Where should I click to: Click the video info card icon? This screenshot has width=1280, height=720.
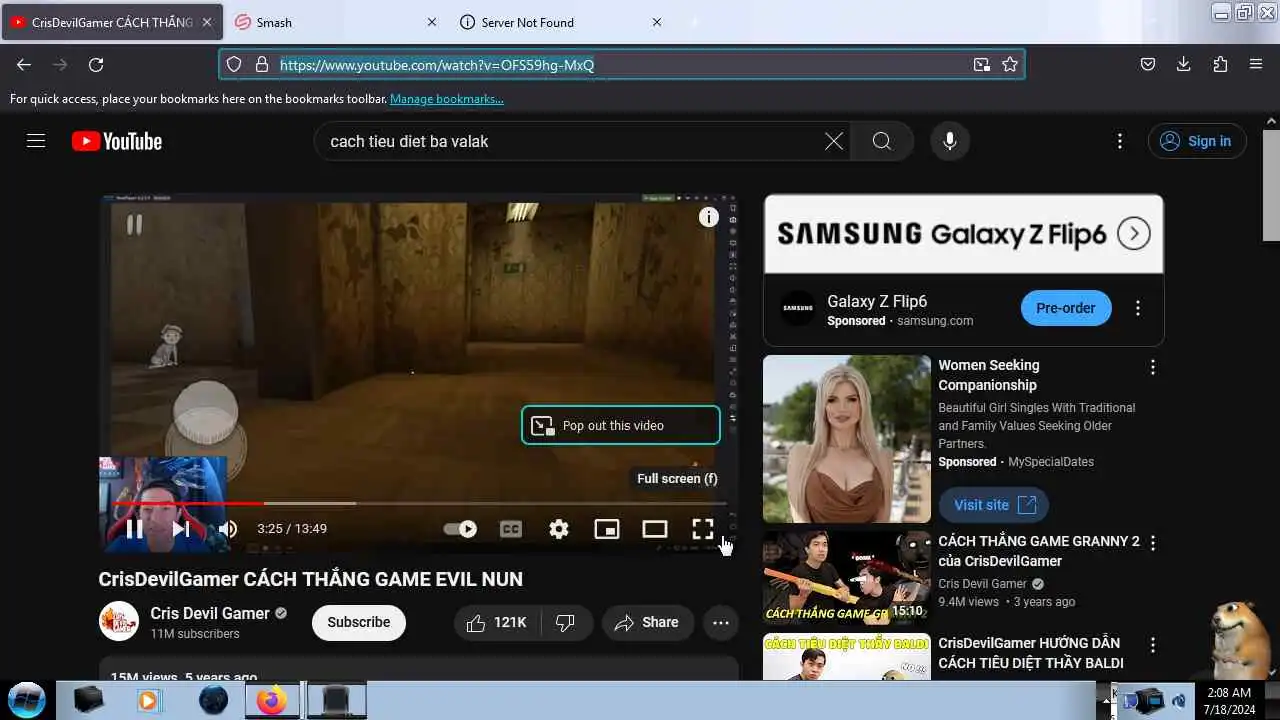tap(709, 217)
